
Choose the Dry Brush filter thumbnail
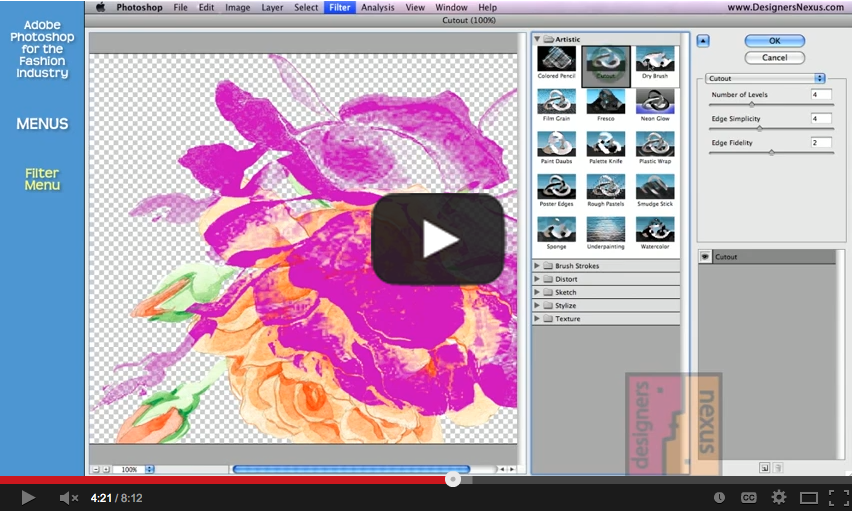pos(655,59)
